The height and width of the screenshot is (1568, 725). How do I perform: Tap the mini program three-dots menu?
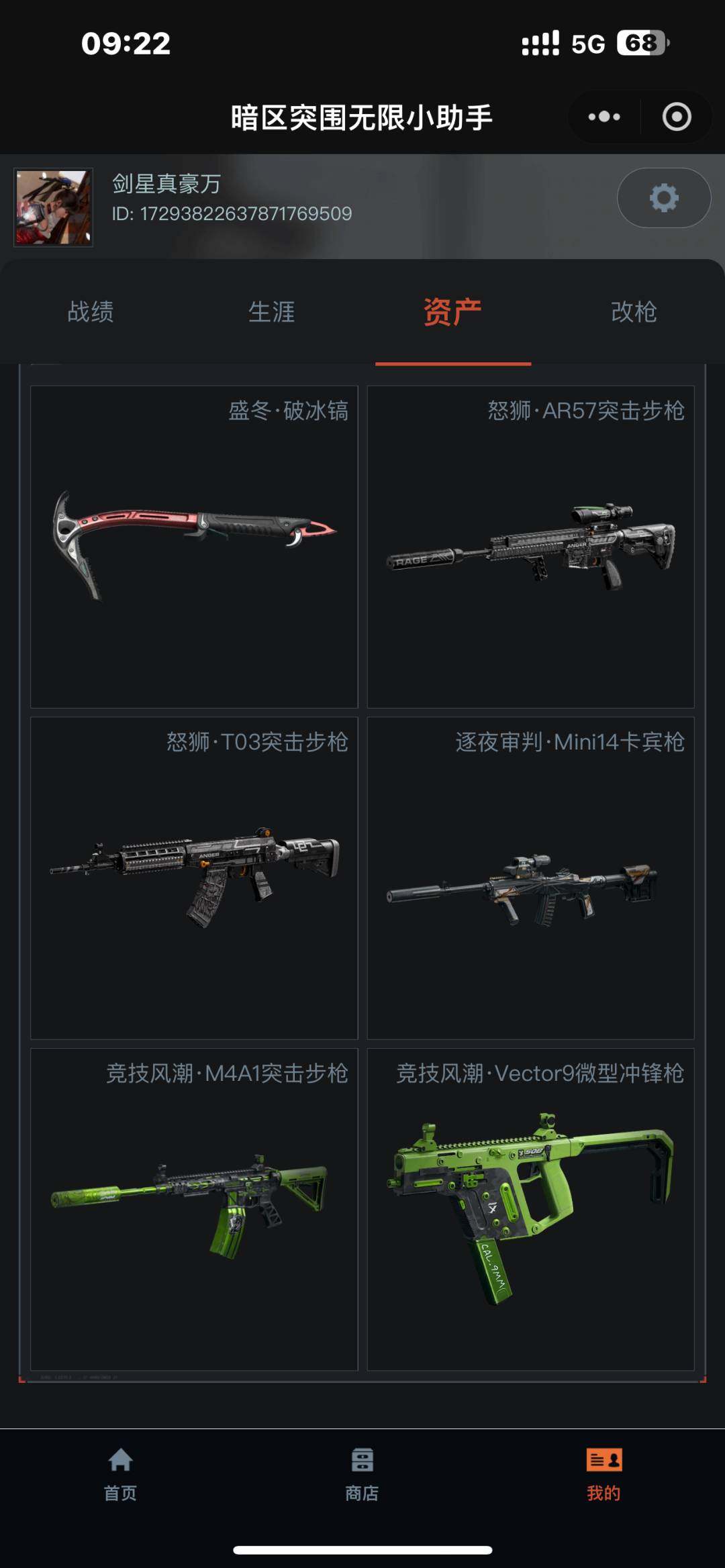pyautogui.click(x=604, y=117)
